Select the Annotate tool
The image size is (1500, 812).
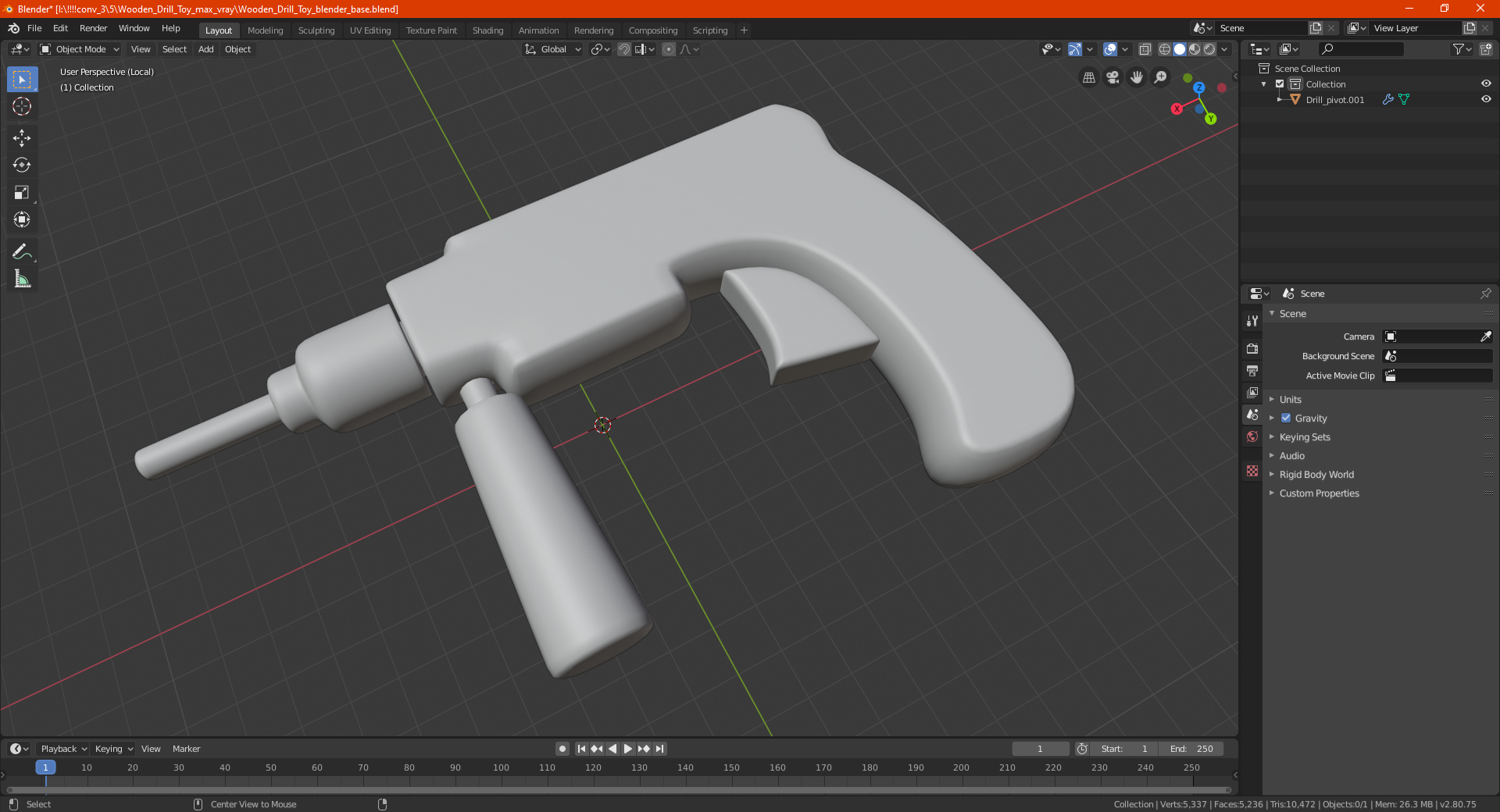22,251
